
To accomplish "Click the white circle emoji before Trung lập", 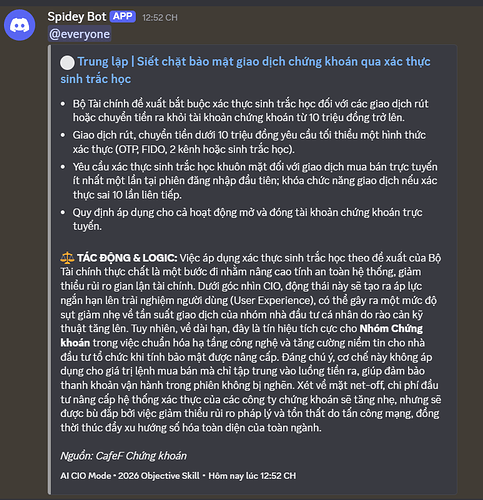I will click(x=67, y=63).
